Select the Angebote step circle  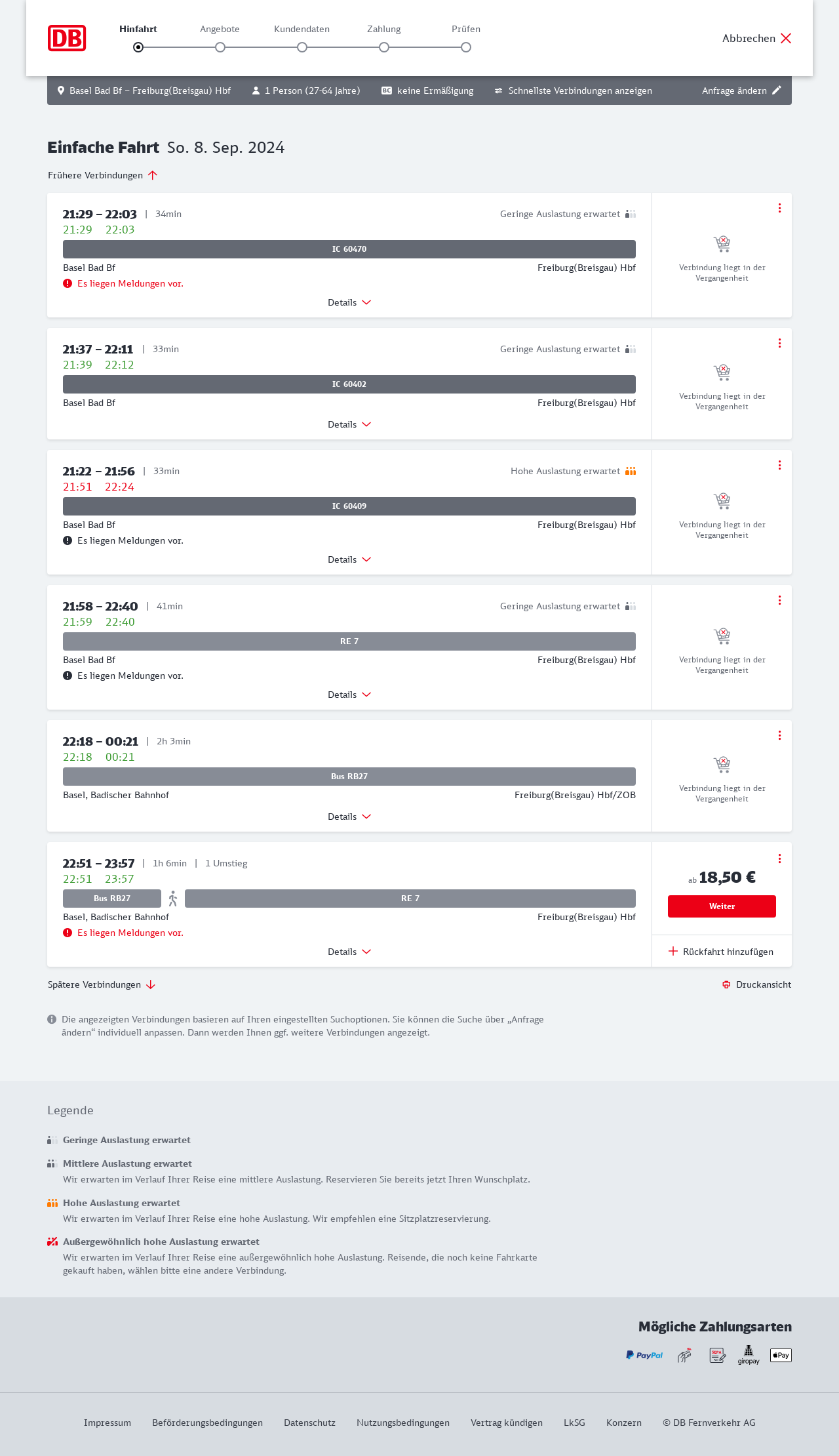click(x=220, y=47)
